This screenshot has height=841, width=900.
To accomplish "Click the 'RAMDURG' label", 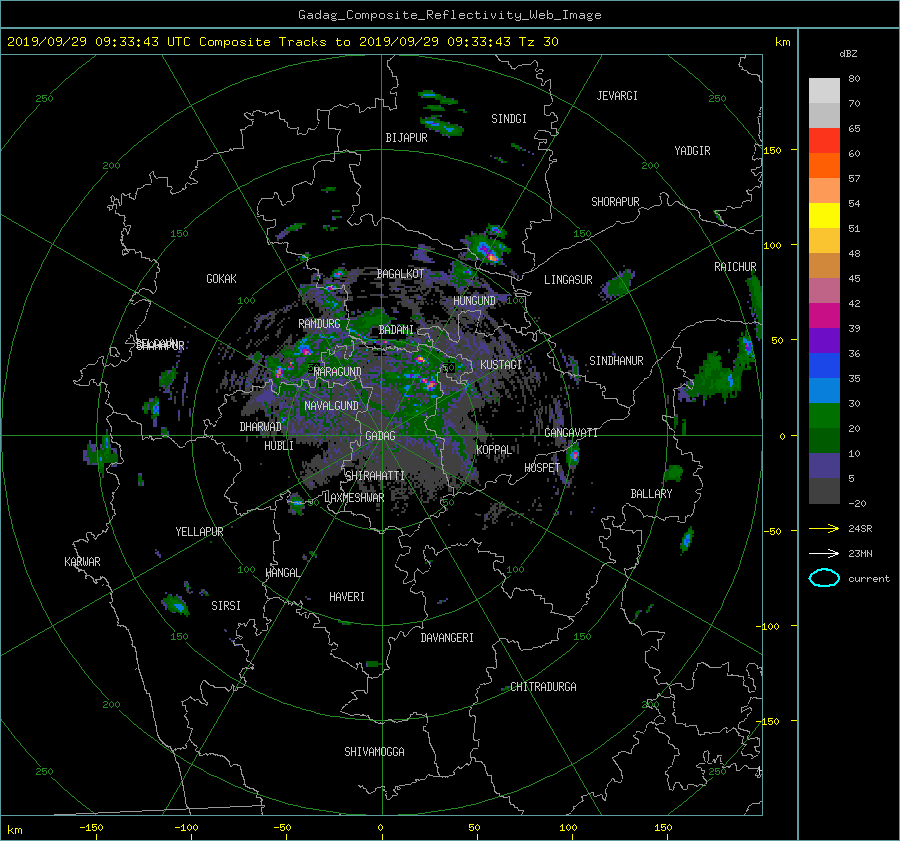I will click(x=319, y=324).
